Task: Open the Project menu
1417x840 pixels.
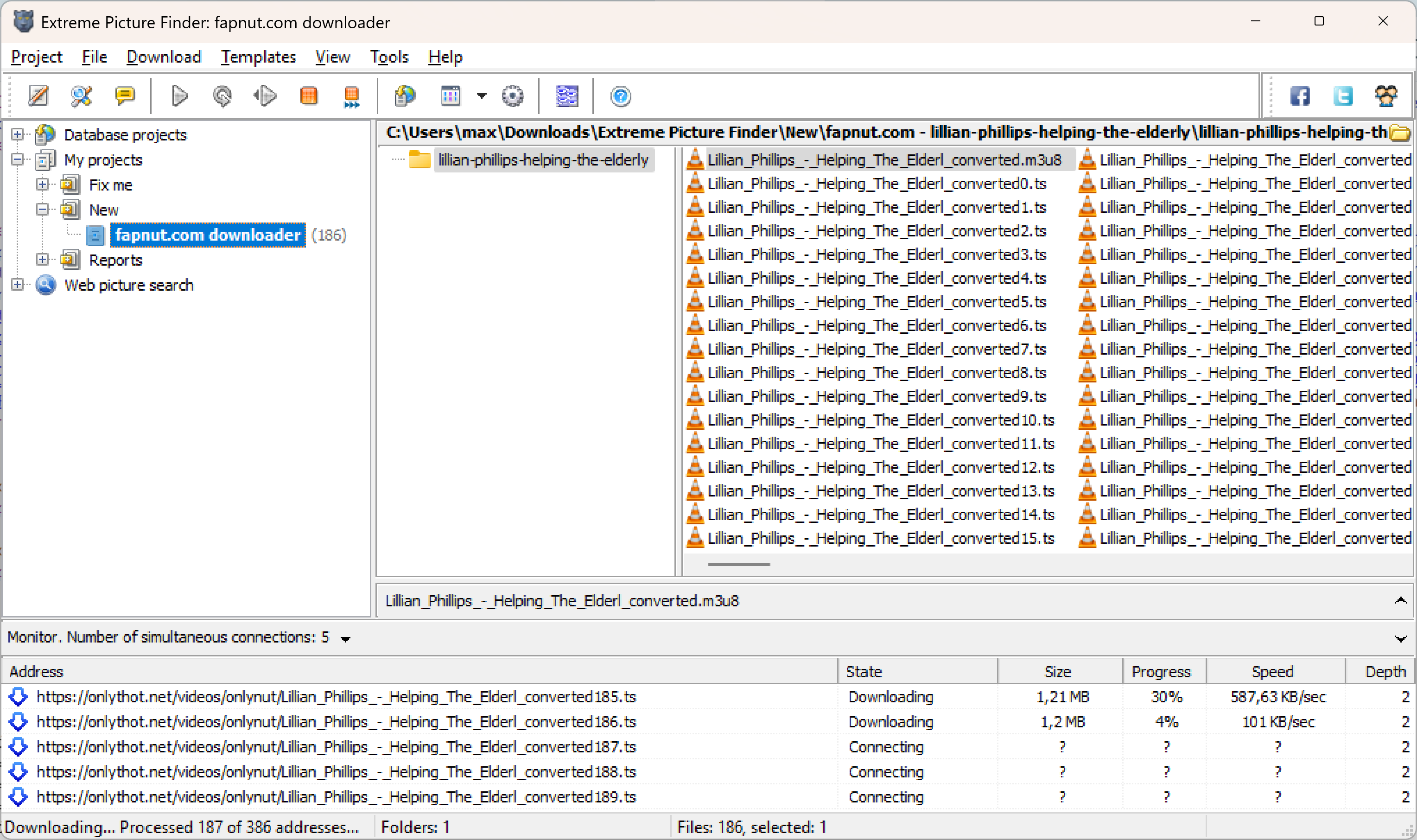Action: click(x=37, y=57)
